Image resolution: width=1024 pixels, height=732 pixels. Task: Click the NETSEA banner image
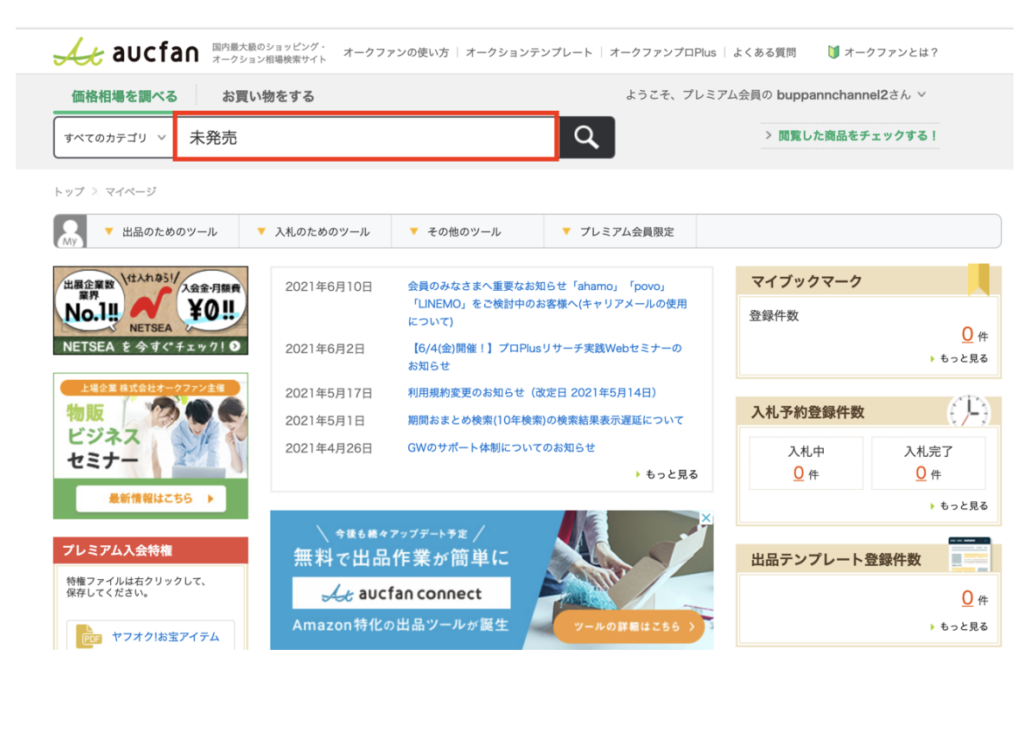pos(150,310)
